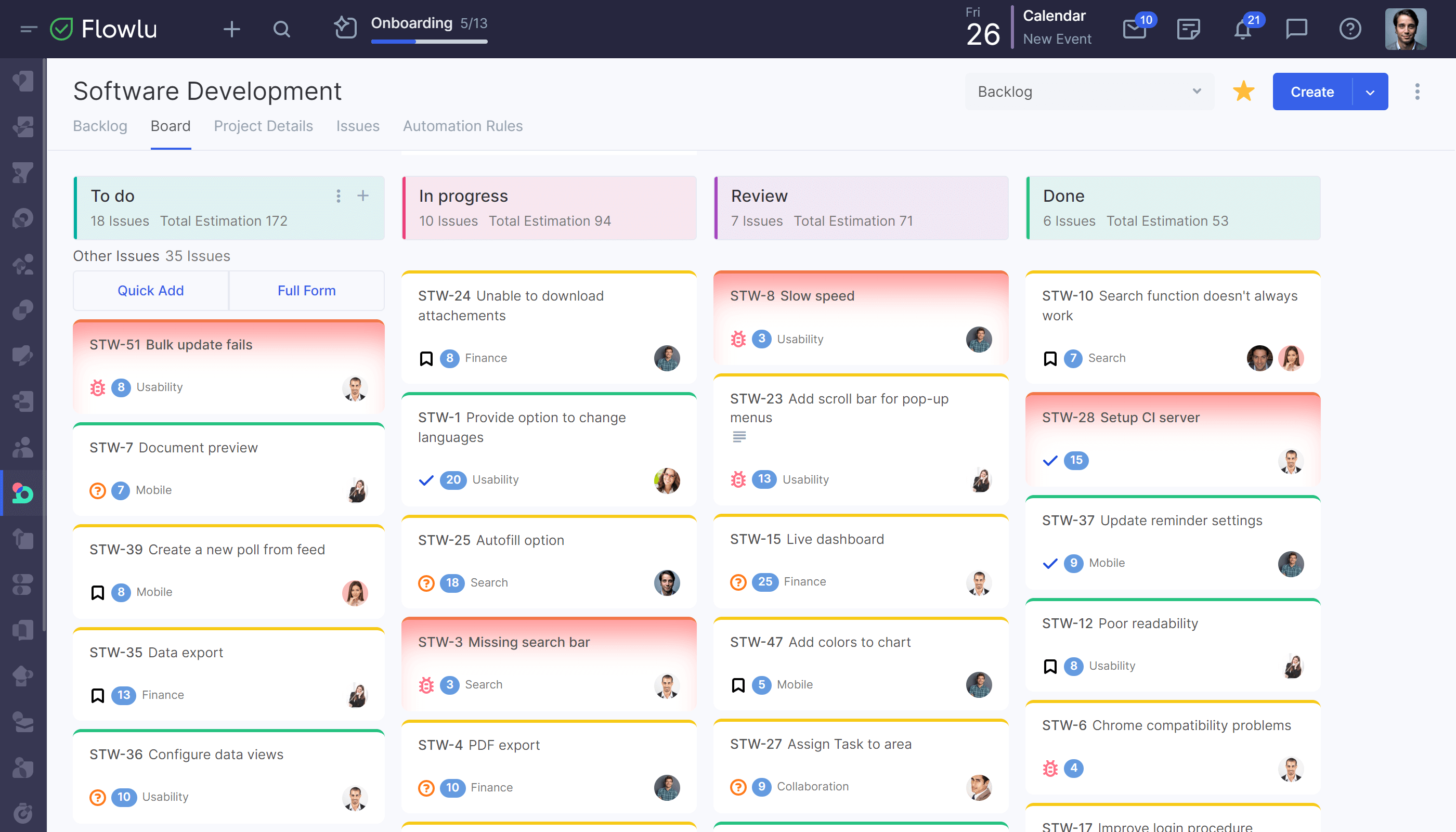Viewport: 1456px width, 832px height.
Task: Toggle checkmark on STW-28 task
Action: (1050, 460)
